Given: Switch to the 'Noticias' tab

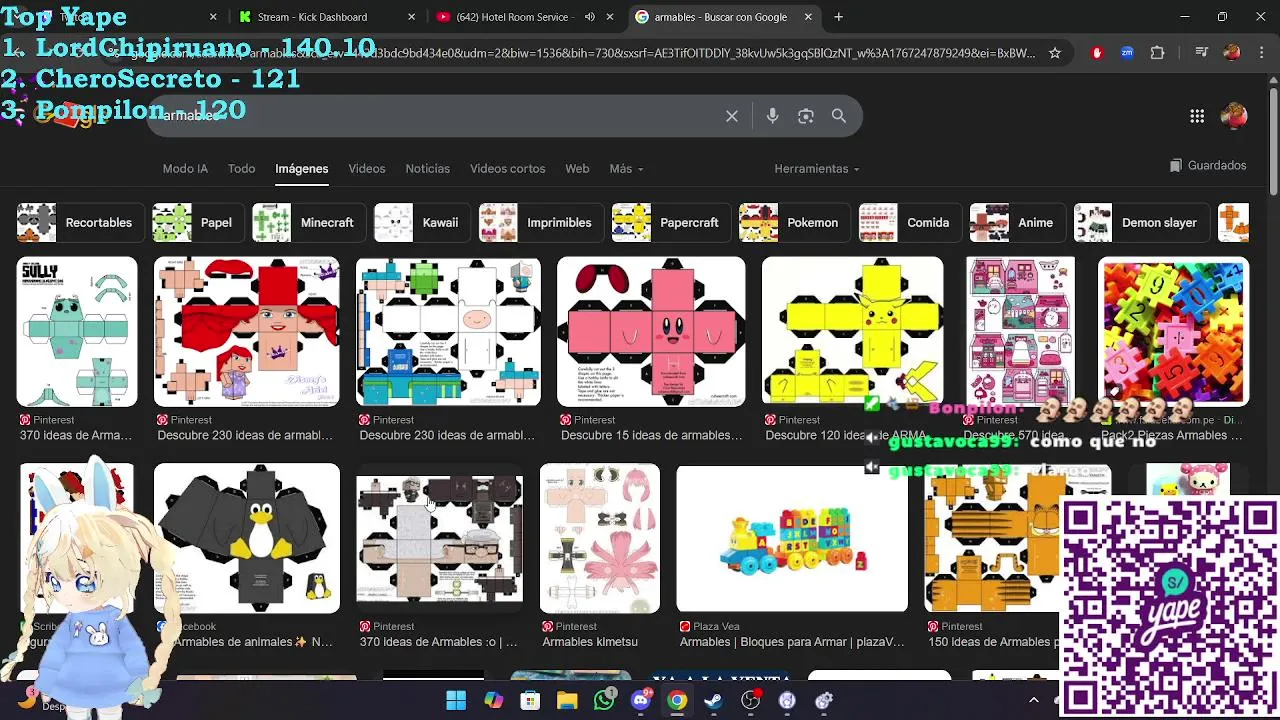Looking at the screenshot, I should pos(428,169).
